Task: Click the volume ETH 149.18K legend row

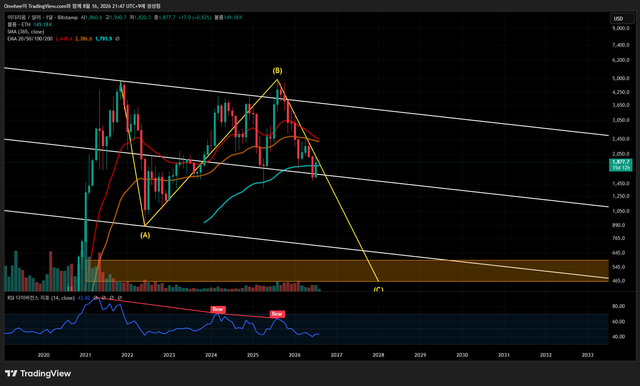Action: tap(30, 24)
